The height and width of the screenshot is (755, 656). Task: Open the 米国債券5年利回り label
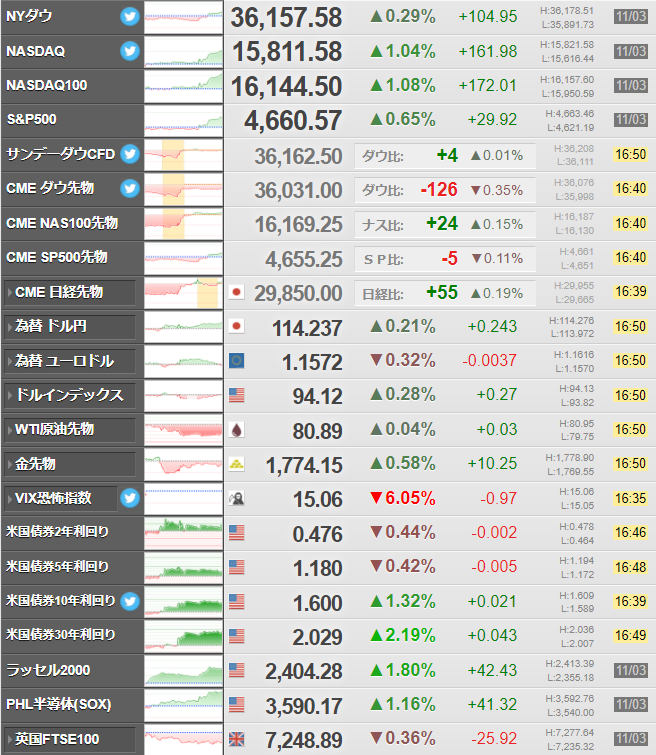click(x=57, y=567)
